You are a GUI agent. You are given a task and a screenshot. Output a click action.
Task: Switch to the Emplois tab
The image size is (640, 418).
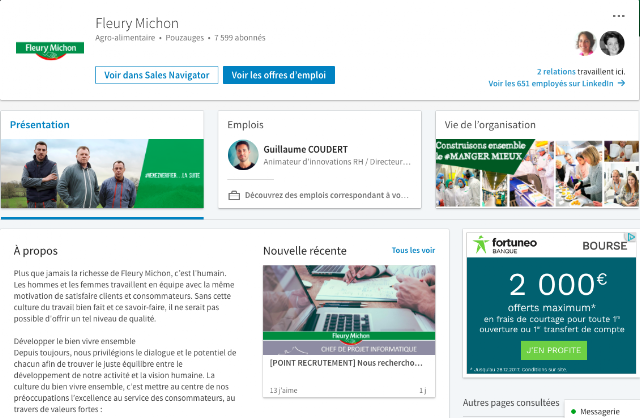click(x=245, y=125)
